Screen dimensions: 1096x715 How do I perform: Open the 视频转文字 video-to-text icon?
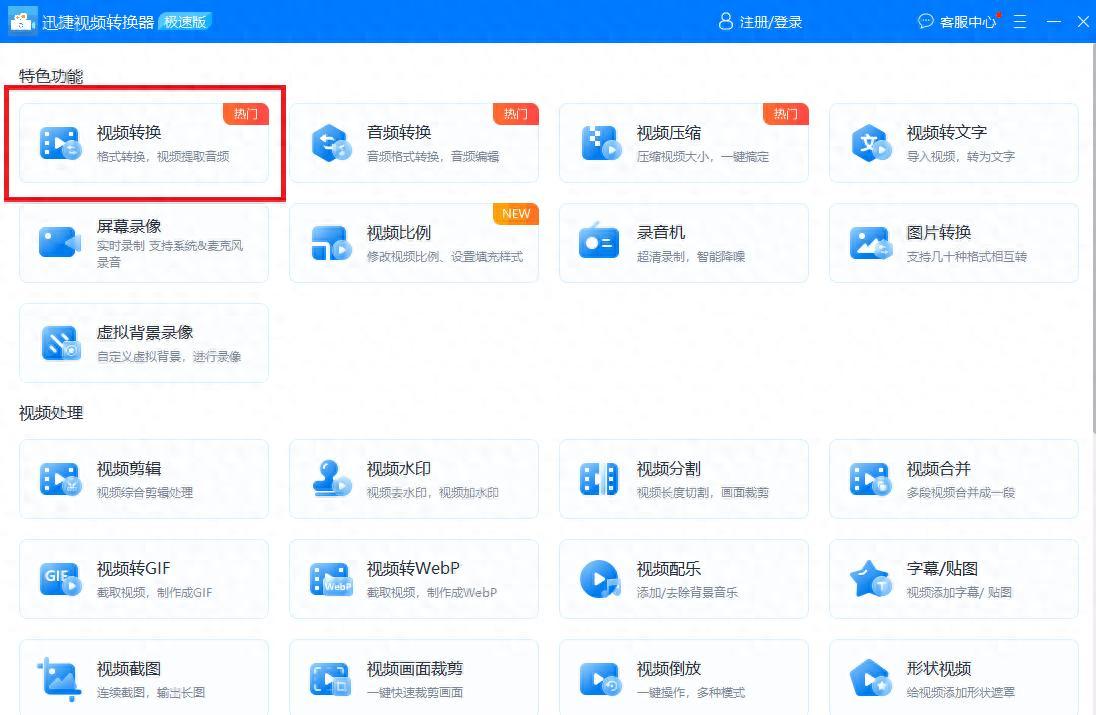[871, 143]
